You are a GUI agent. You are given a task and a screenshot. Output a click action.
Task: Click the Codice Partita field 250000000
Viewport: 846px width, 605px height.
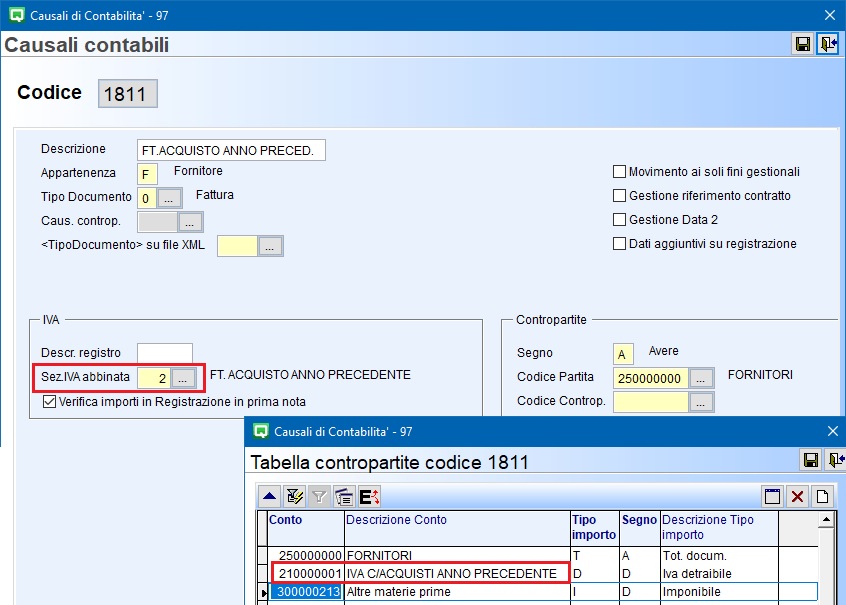[x=651, y=378]
